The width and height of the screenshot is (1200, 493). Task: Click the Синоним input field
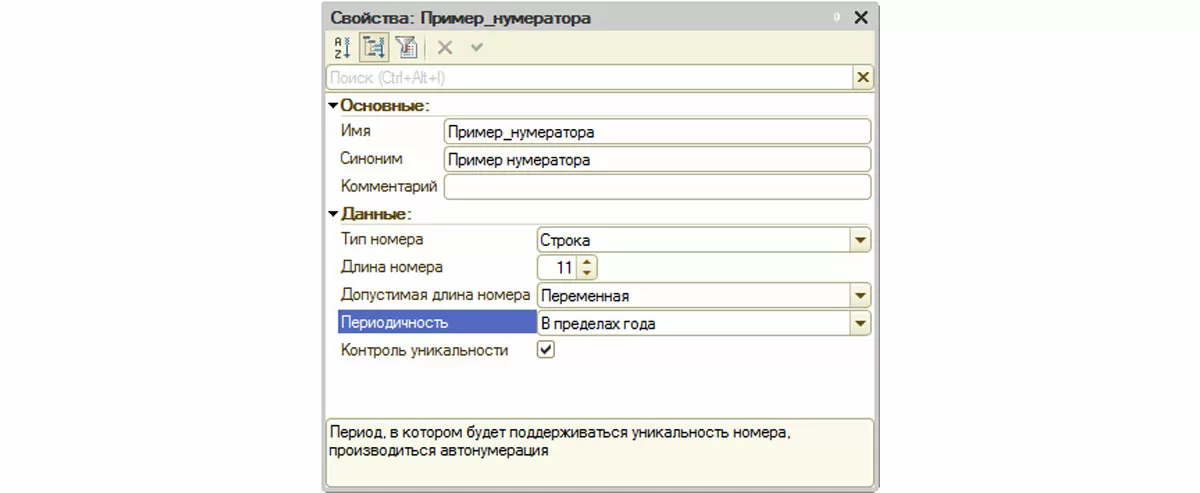[656, 159]
